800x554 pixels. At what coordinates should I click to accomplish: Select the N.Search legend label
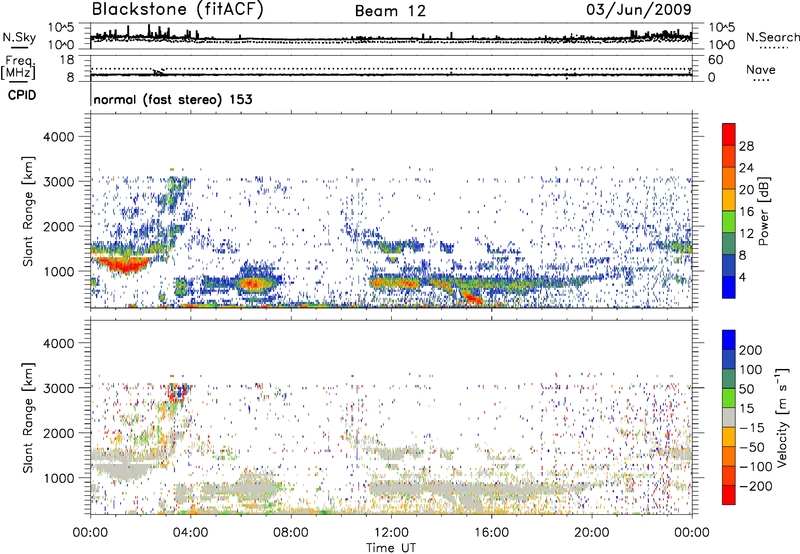tap(772, 37)
